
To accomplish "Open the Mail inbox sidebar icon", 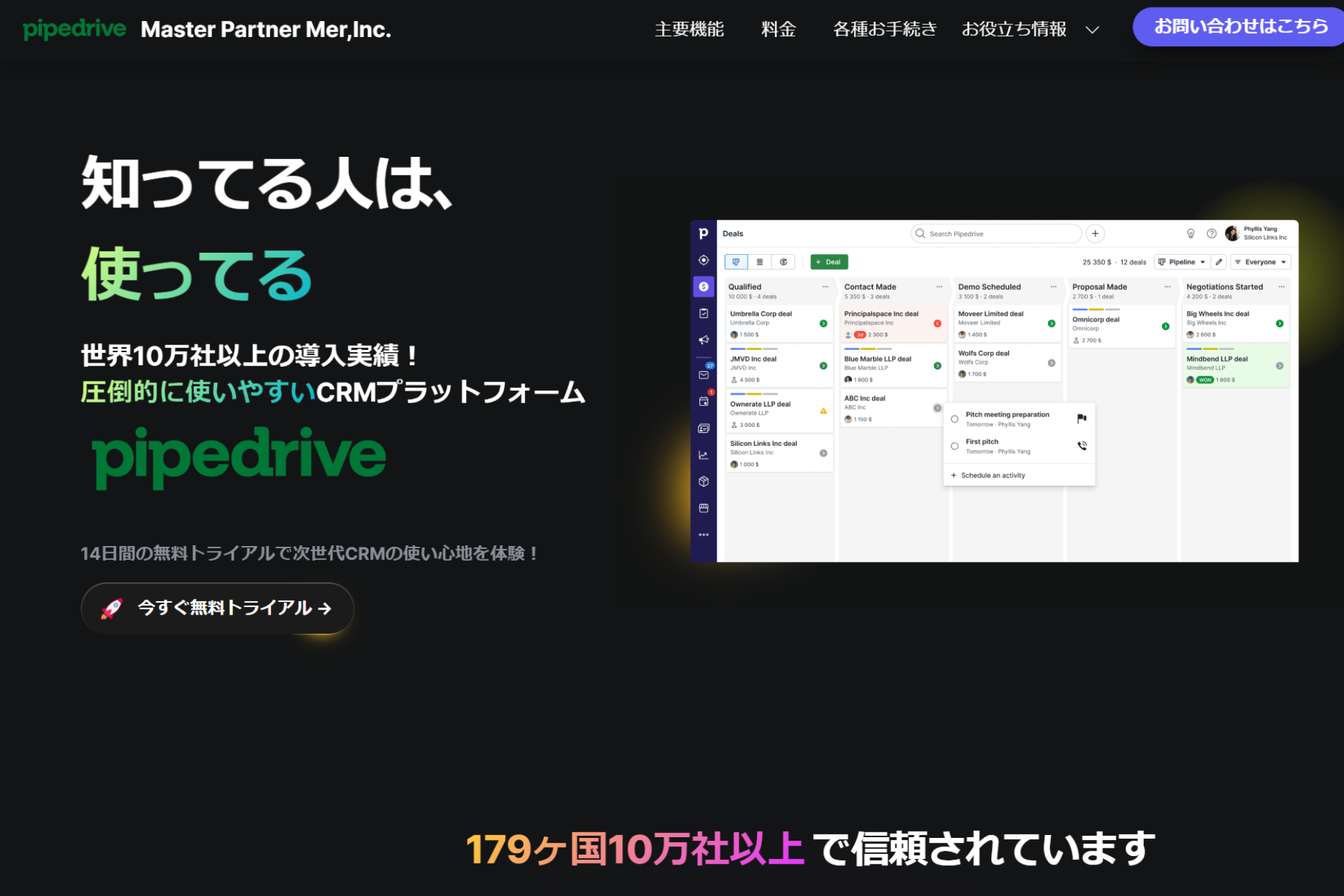I will tap(703, 375).
